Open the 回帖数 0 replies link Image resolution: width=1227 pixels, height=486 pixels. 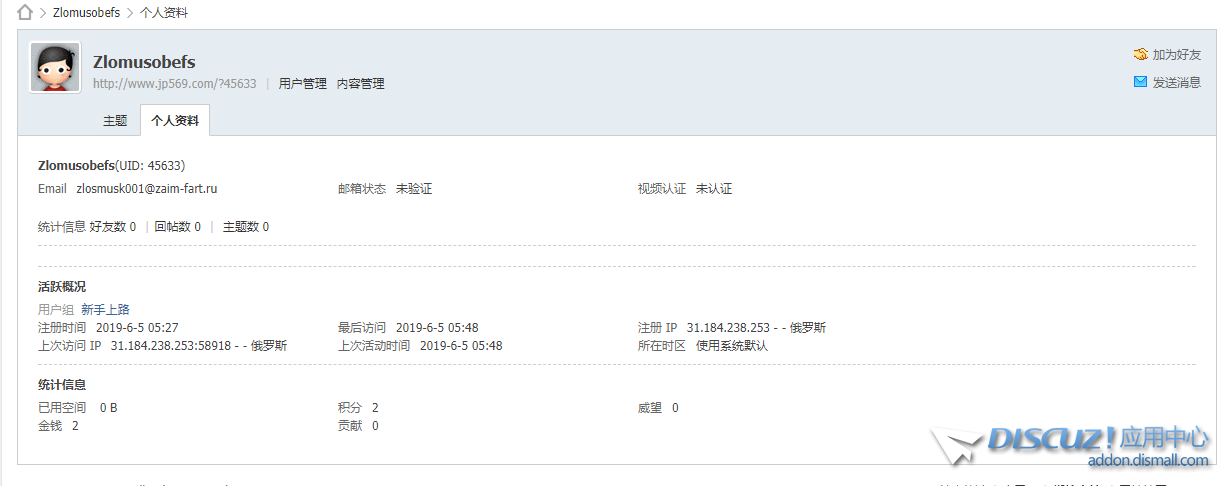tap(177, 227)
